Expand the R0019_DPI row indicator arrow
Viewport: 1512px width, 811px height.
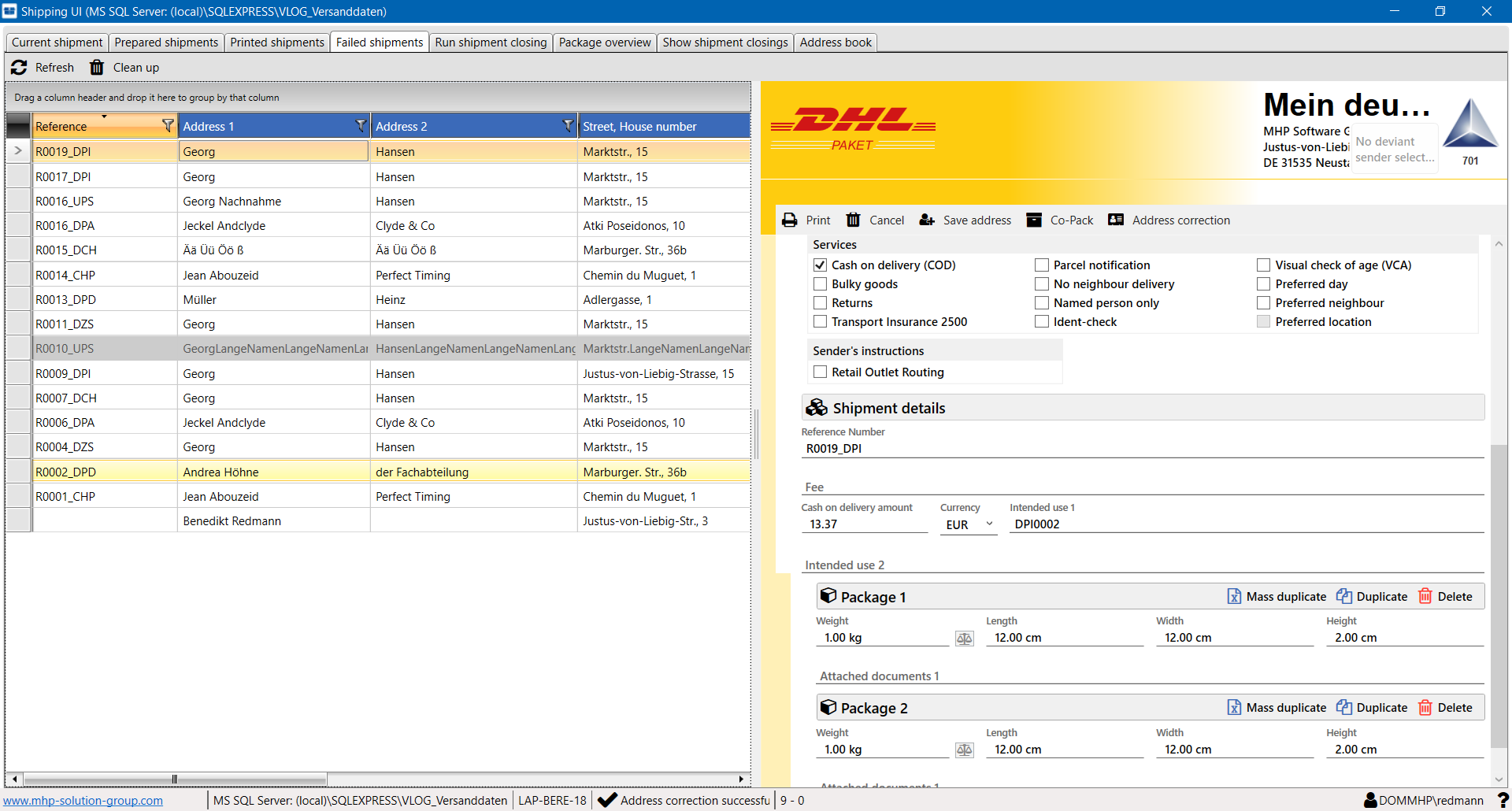click(18, 151)
